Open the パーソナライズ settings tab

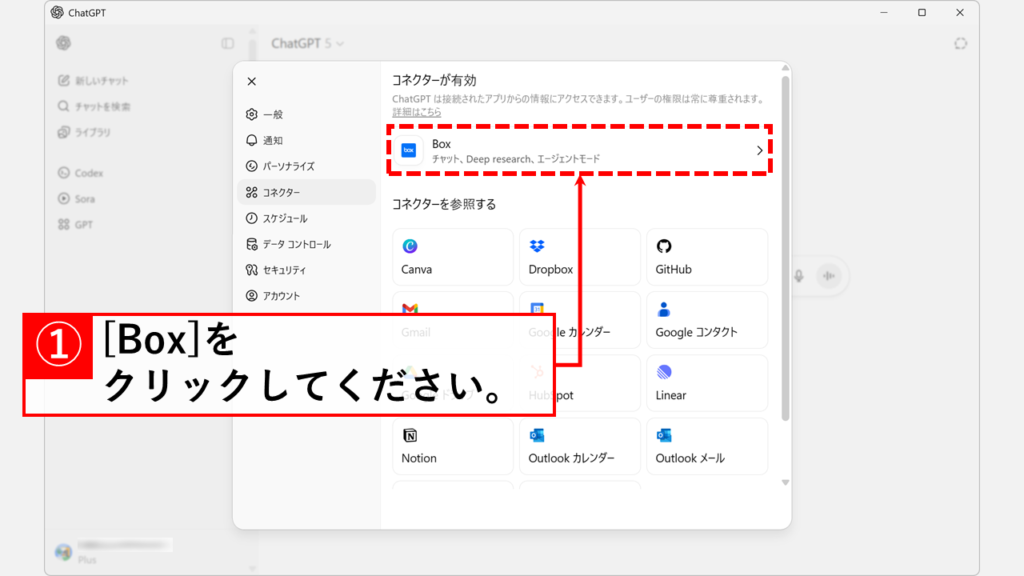(306, 166)
